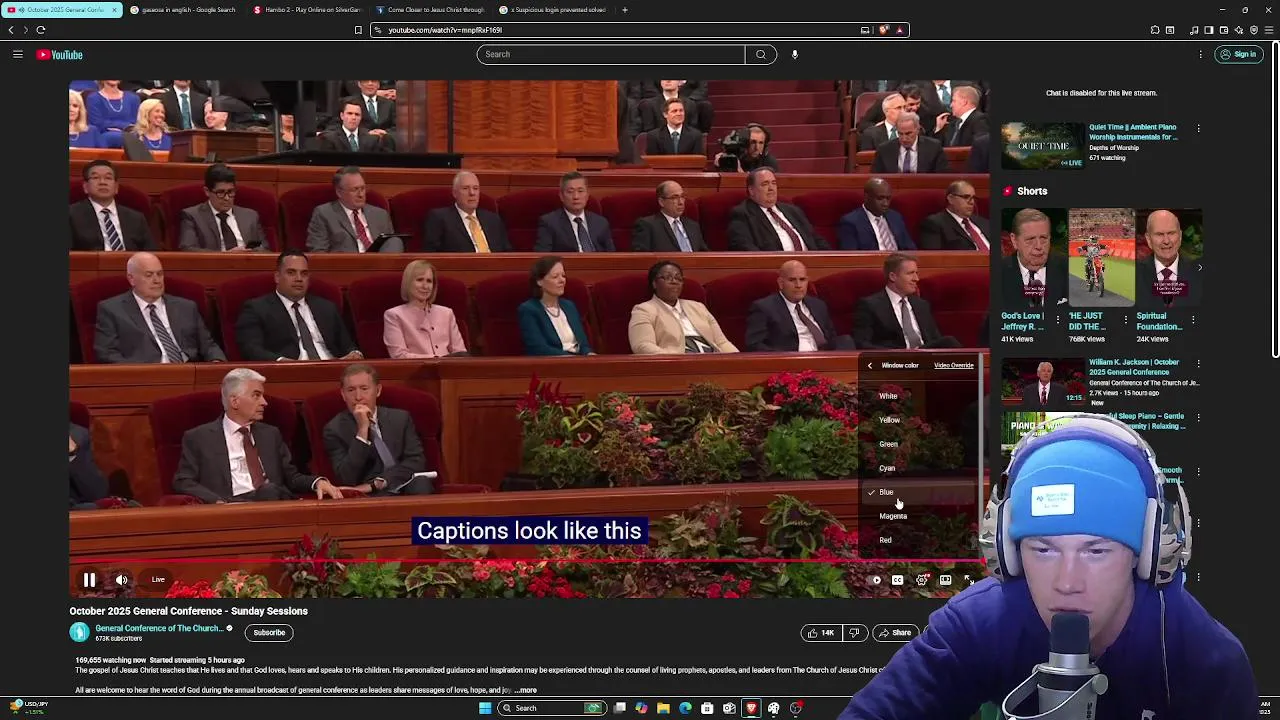Viewport: 1280px width, 720px height.
Task: Open options for Sleep Piano video
Action: [1198, 418]
